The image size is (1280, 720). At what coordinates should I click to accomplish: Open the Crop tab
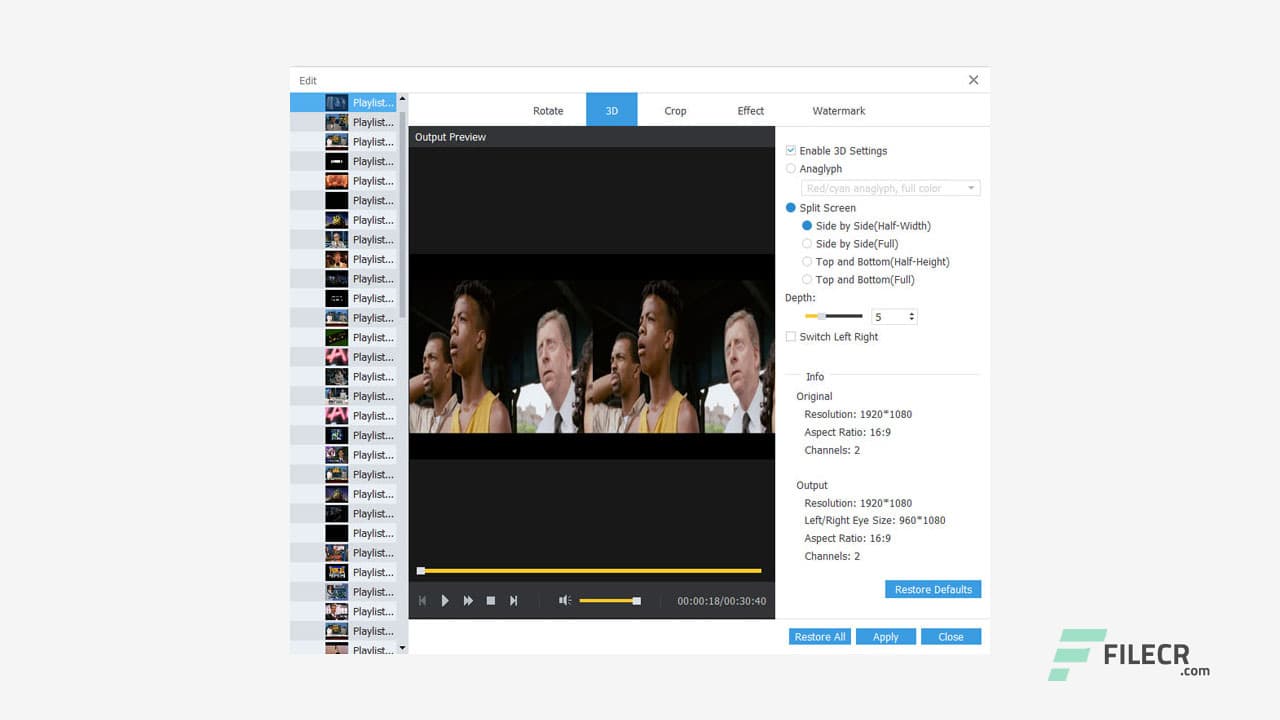675,110
